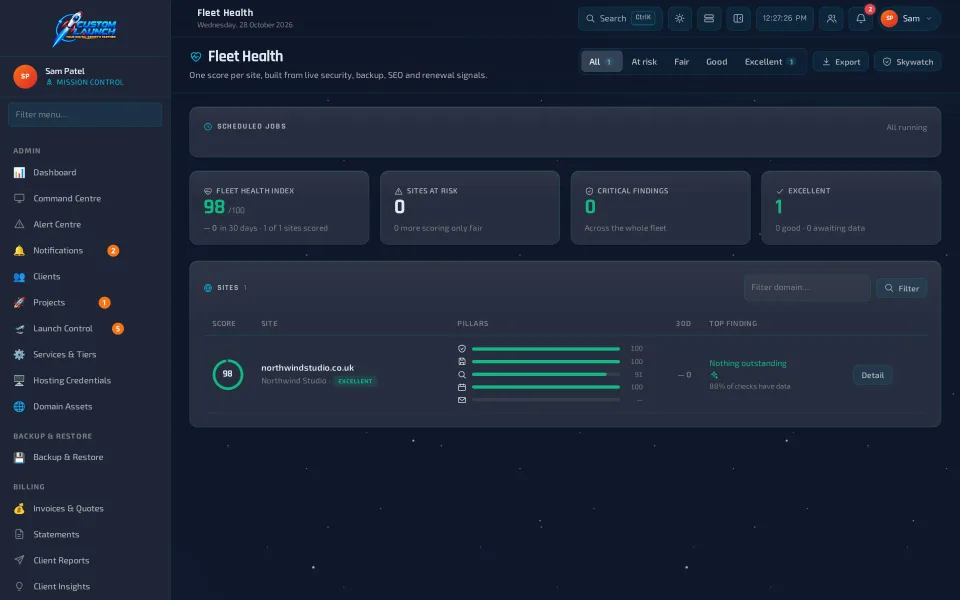Click the Hosting Credentials computer icon

[x=20, y=380]
